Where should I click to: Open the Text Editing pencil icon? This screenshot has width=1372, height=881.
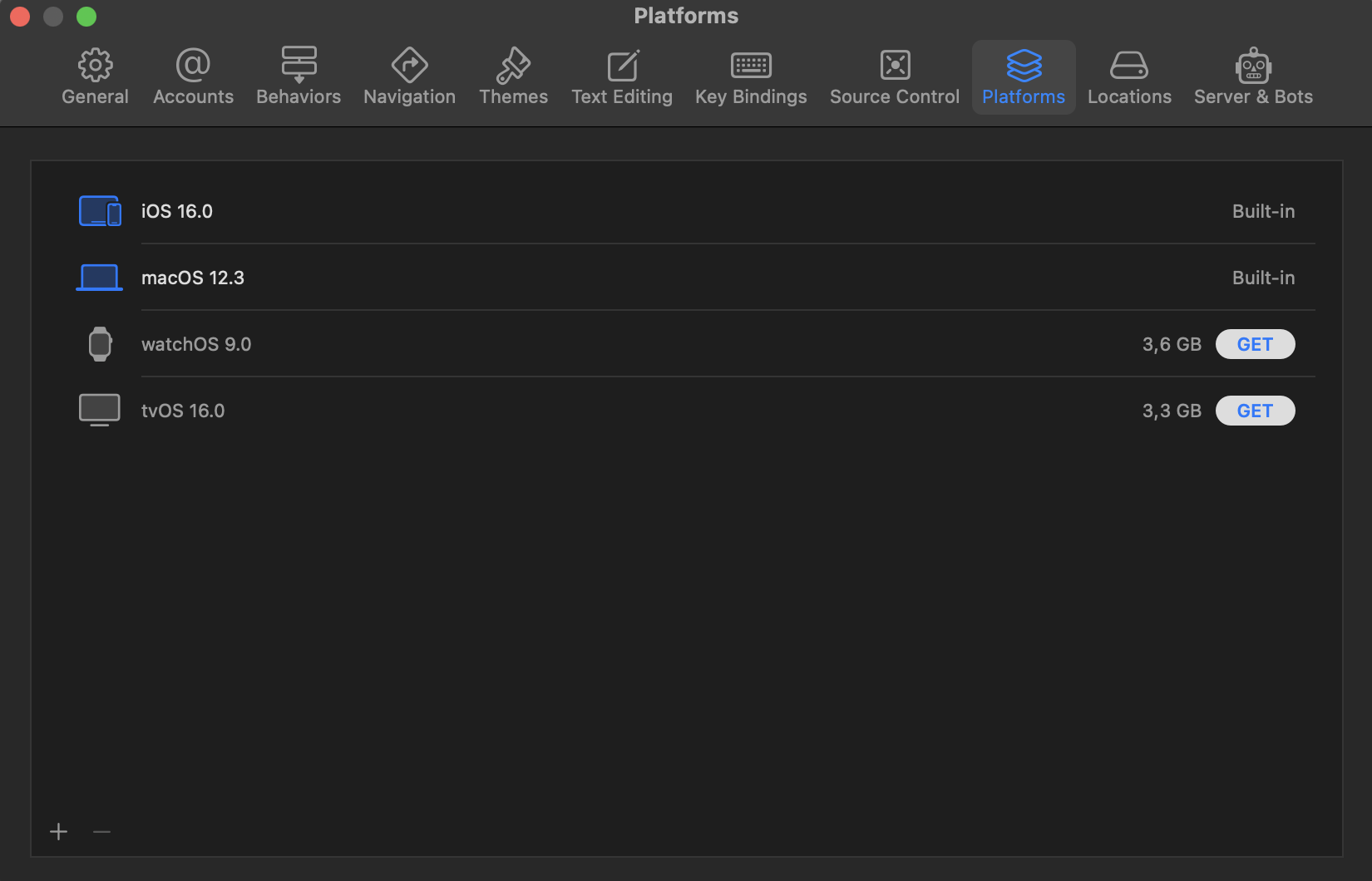point(623,65)
